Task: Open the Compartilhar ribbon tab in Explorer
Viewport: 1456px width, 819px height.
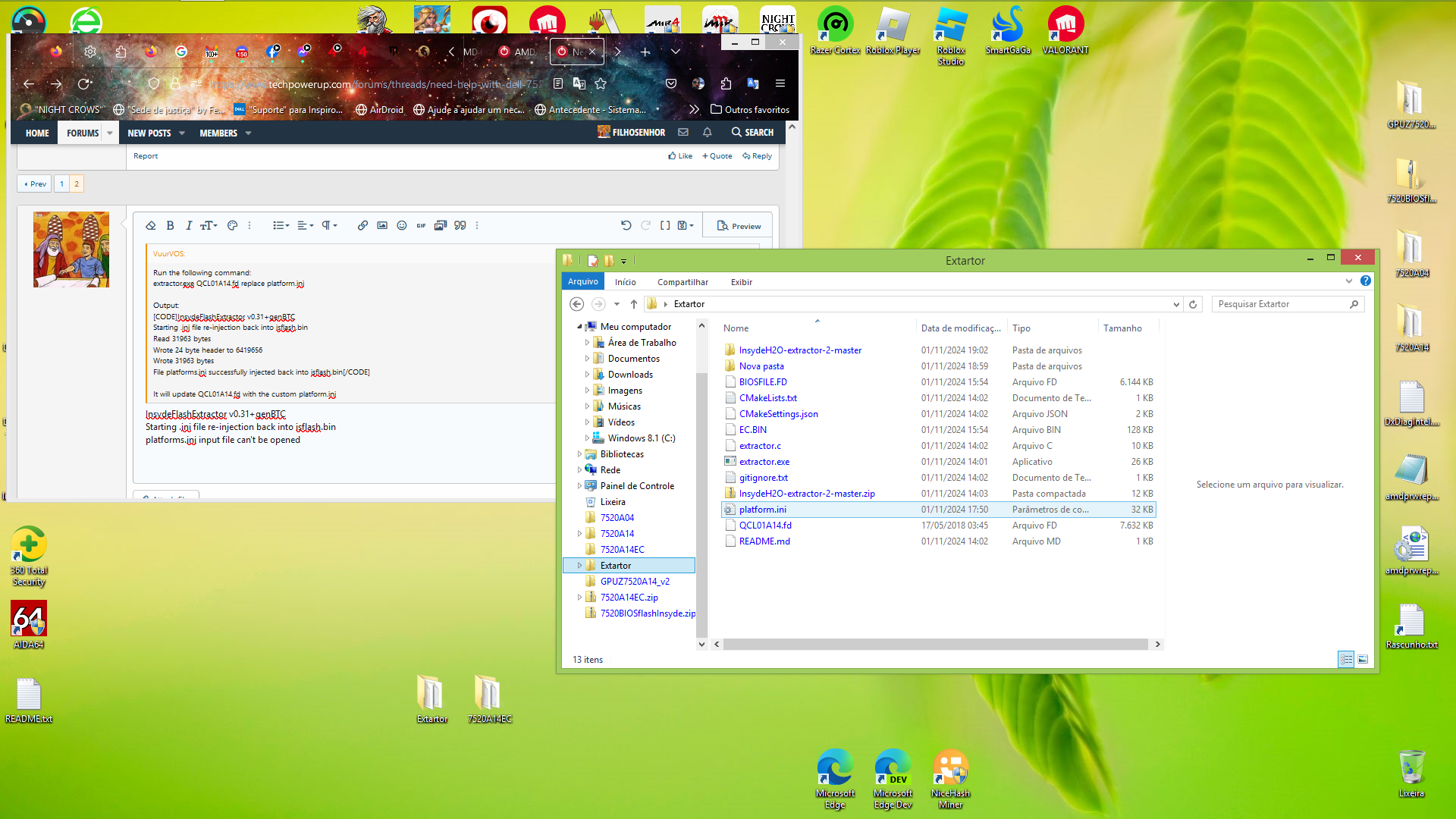Action: pyautogui.click(x=682, y=282)
